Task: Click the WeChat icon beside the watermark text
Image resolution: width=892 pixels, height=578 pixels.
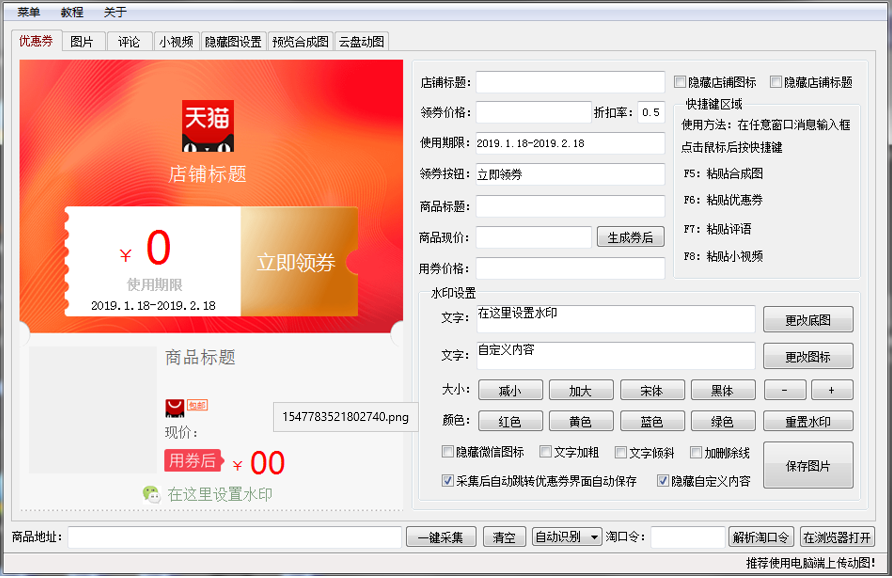Action: point(152,494)
